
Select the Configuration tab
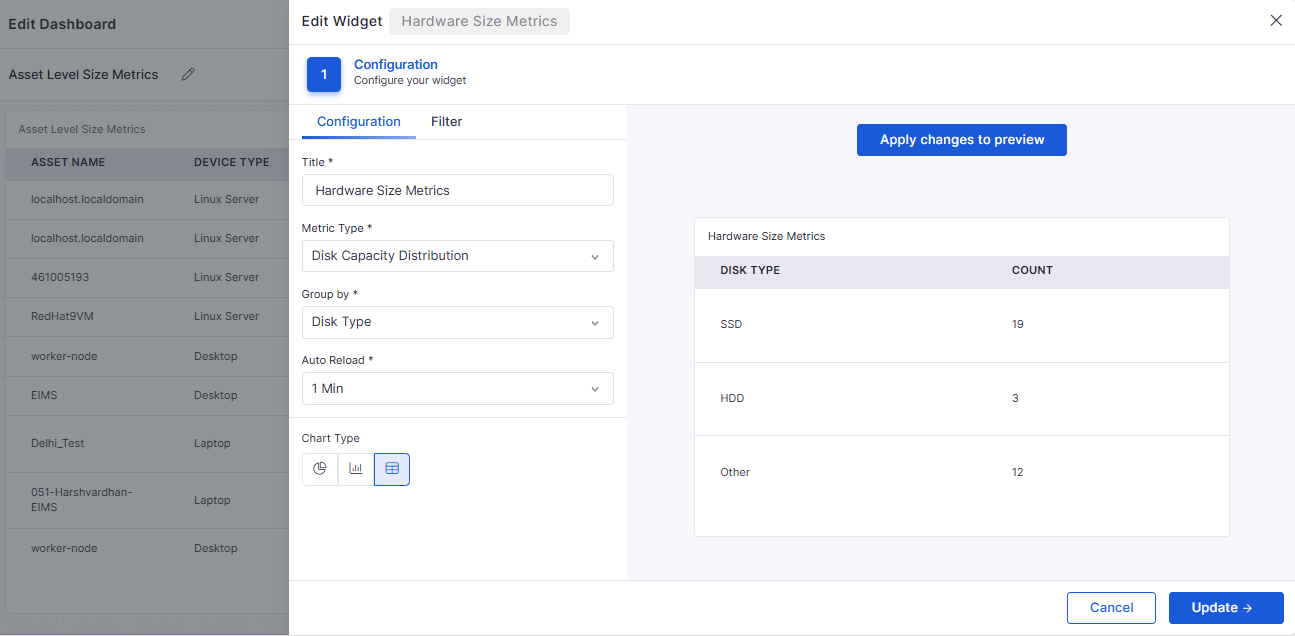(358, 122)
